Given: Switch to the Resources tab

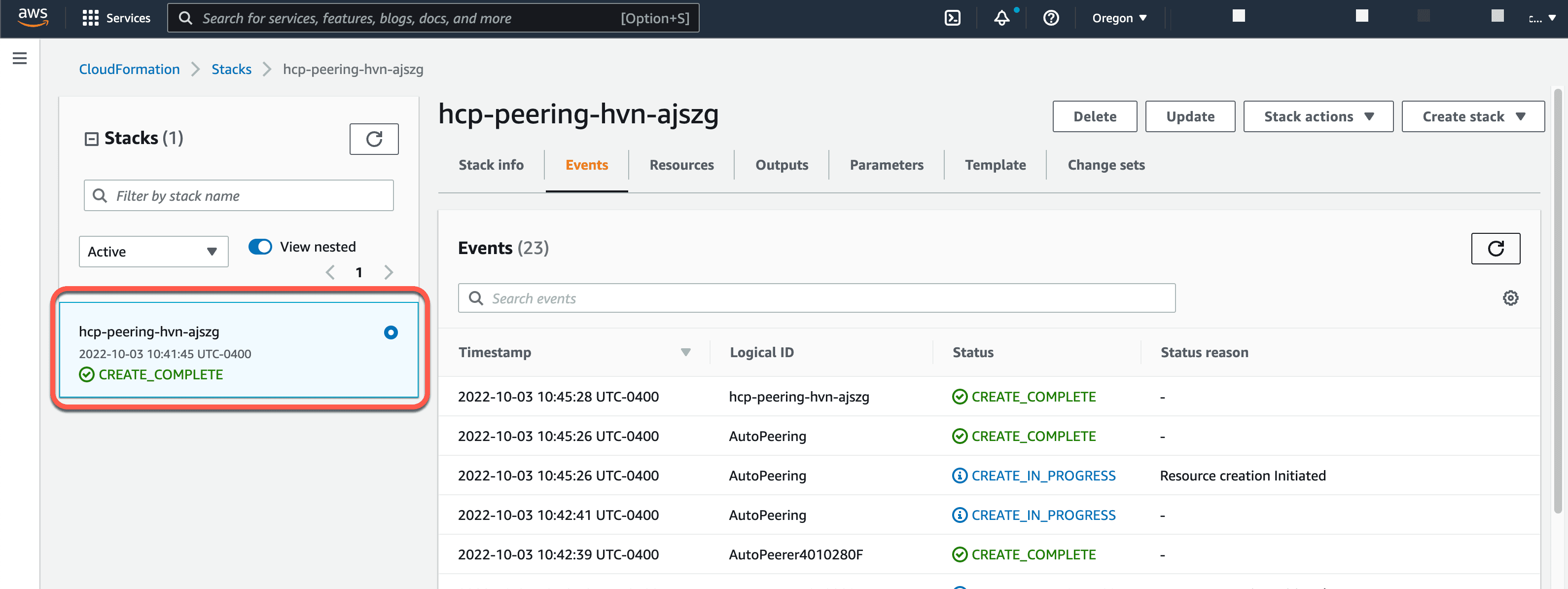Looking at the screenshot, I should coord(681,165).
